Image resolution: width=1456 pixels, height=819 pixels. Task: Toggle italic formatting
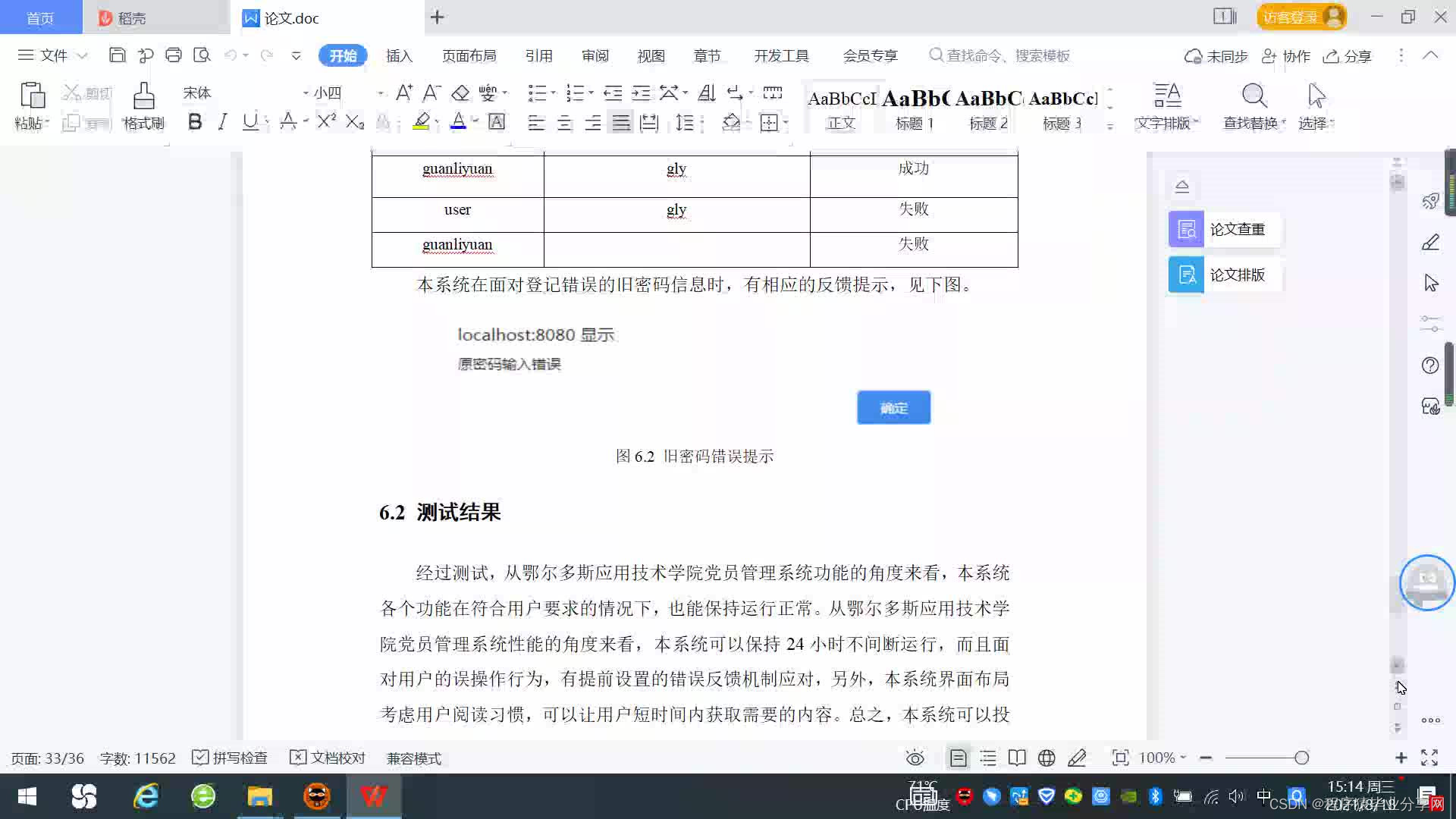click(x=222, y=121)
